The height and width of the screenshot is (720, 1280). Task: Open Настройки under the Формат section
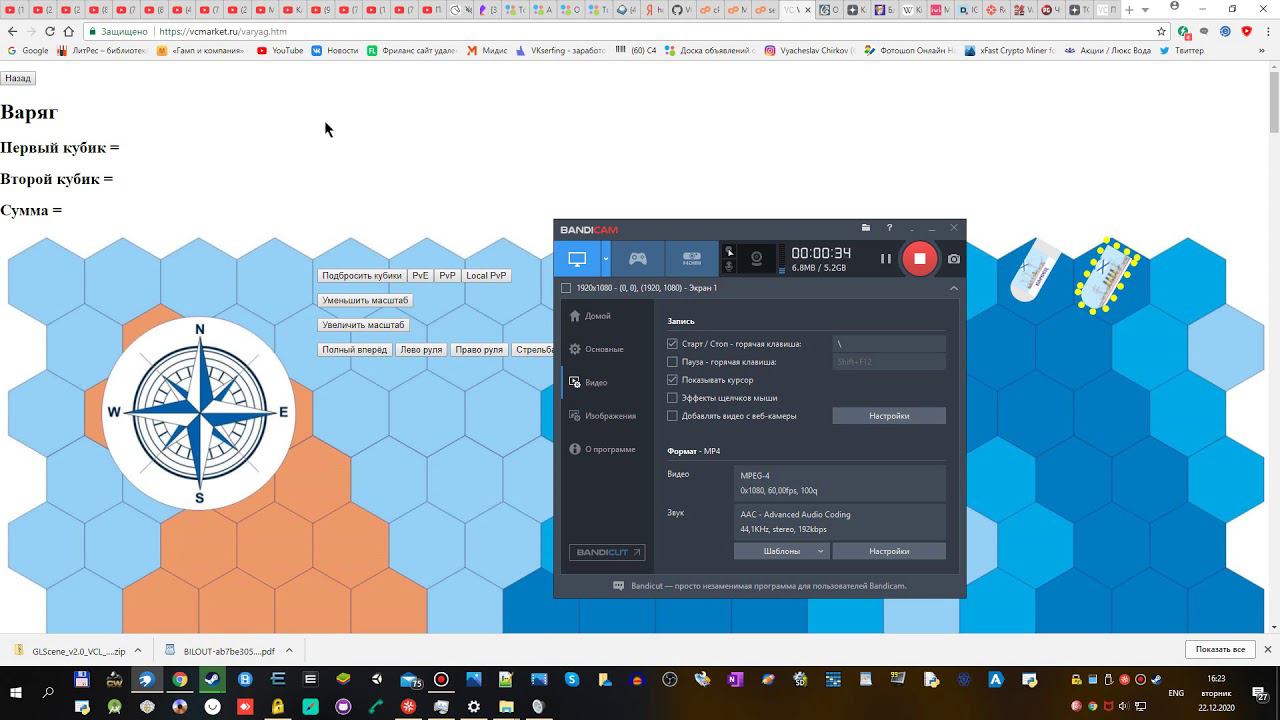[889, 551]
